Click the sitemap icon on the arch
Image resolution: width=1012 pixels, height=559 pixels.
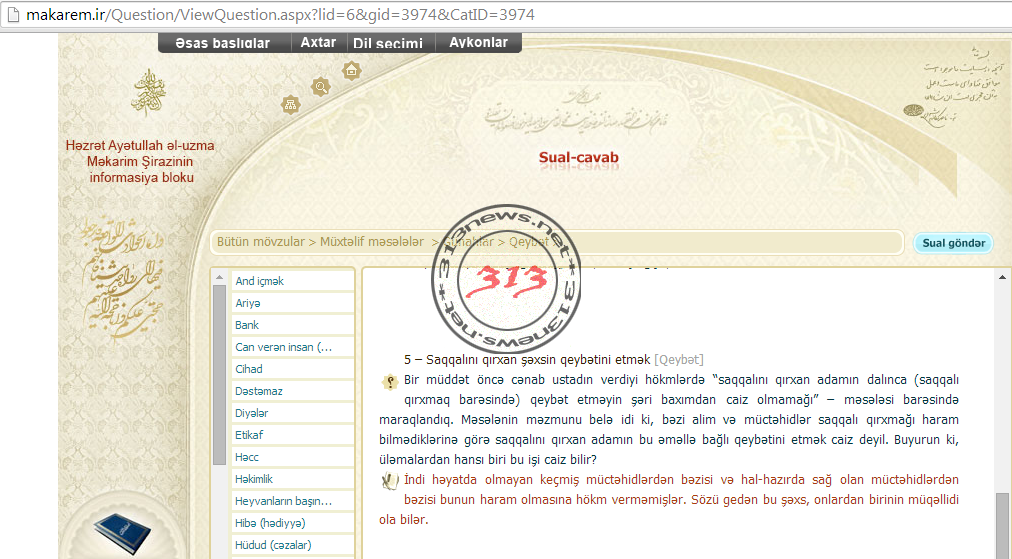point(290,105)
